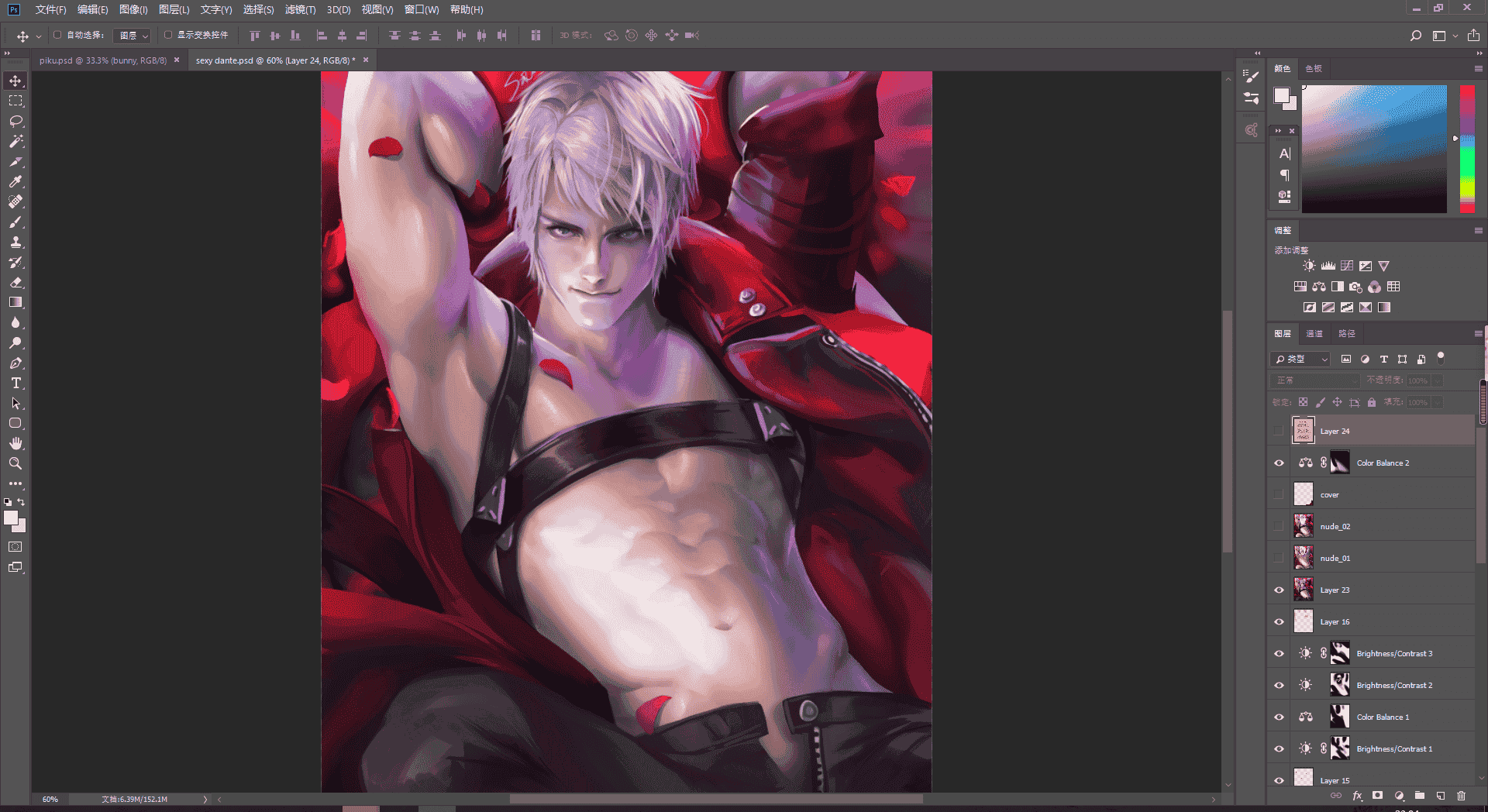Toggle visibility of Brightness/Contrast 3 layer
This screenshot has width=1488, height=812.
click(1279, 654)
